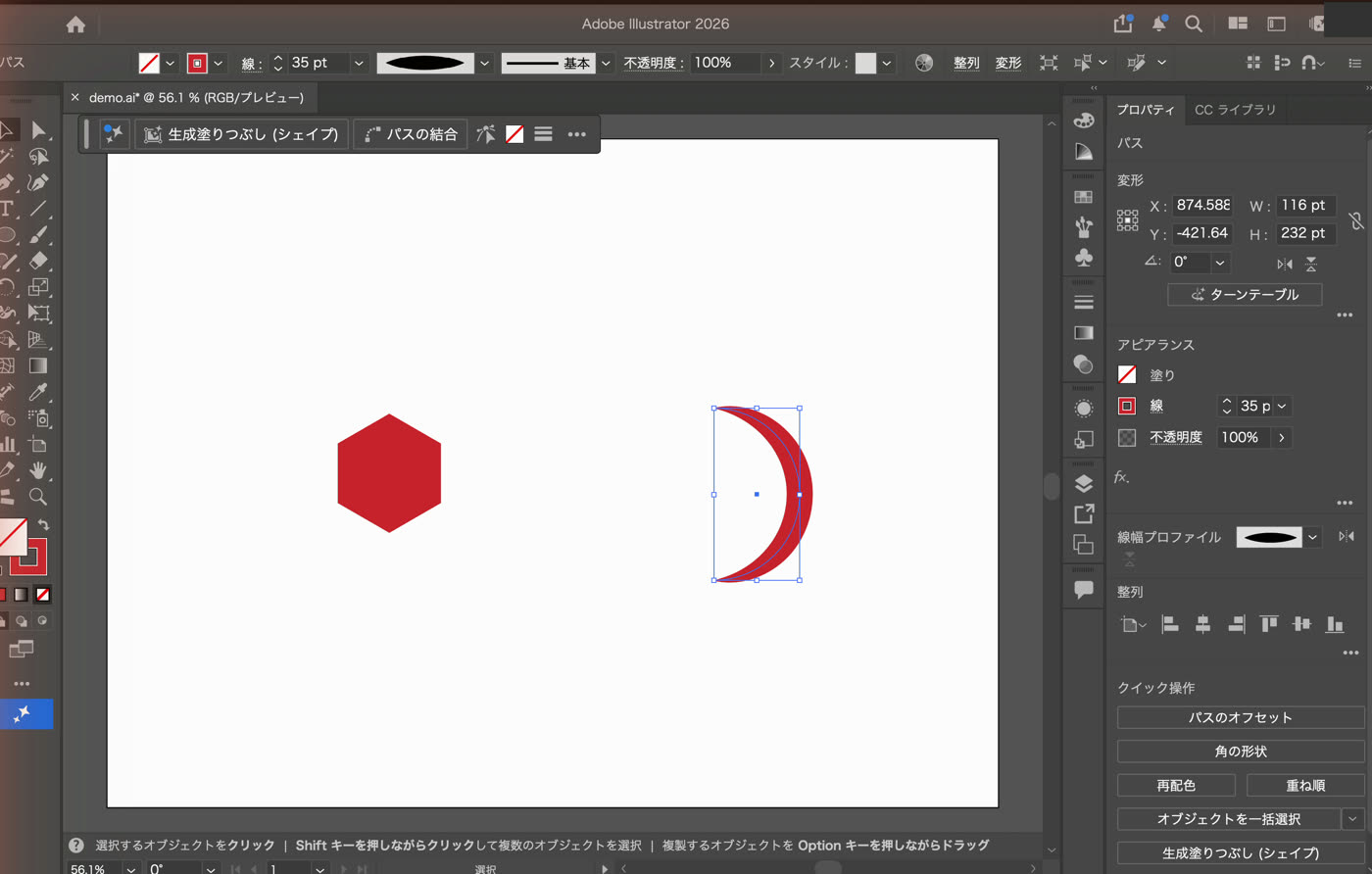Choose the Type tool
1372x874 pixels.
pyautogui.click(x=6, y=209)
